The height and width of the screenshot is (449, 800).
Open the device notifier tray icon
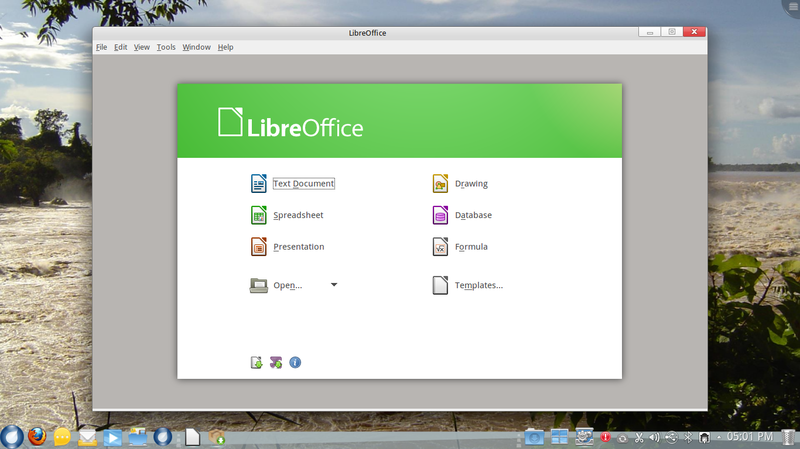click(x=705, y=437)
